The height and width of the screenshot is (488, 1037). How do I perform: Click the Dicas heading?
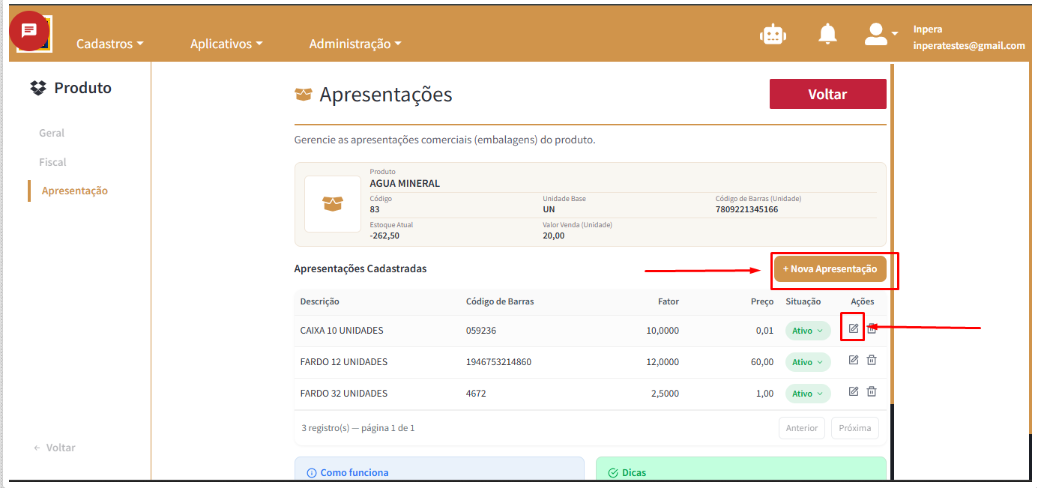633,473
